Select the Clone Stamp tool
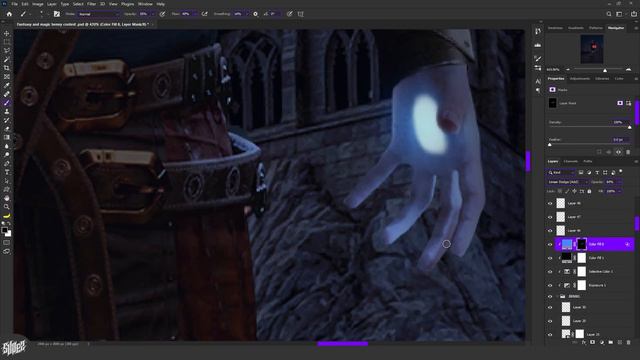 coord(7,111)
